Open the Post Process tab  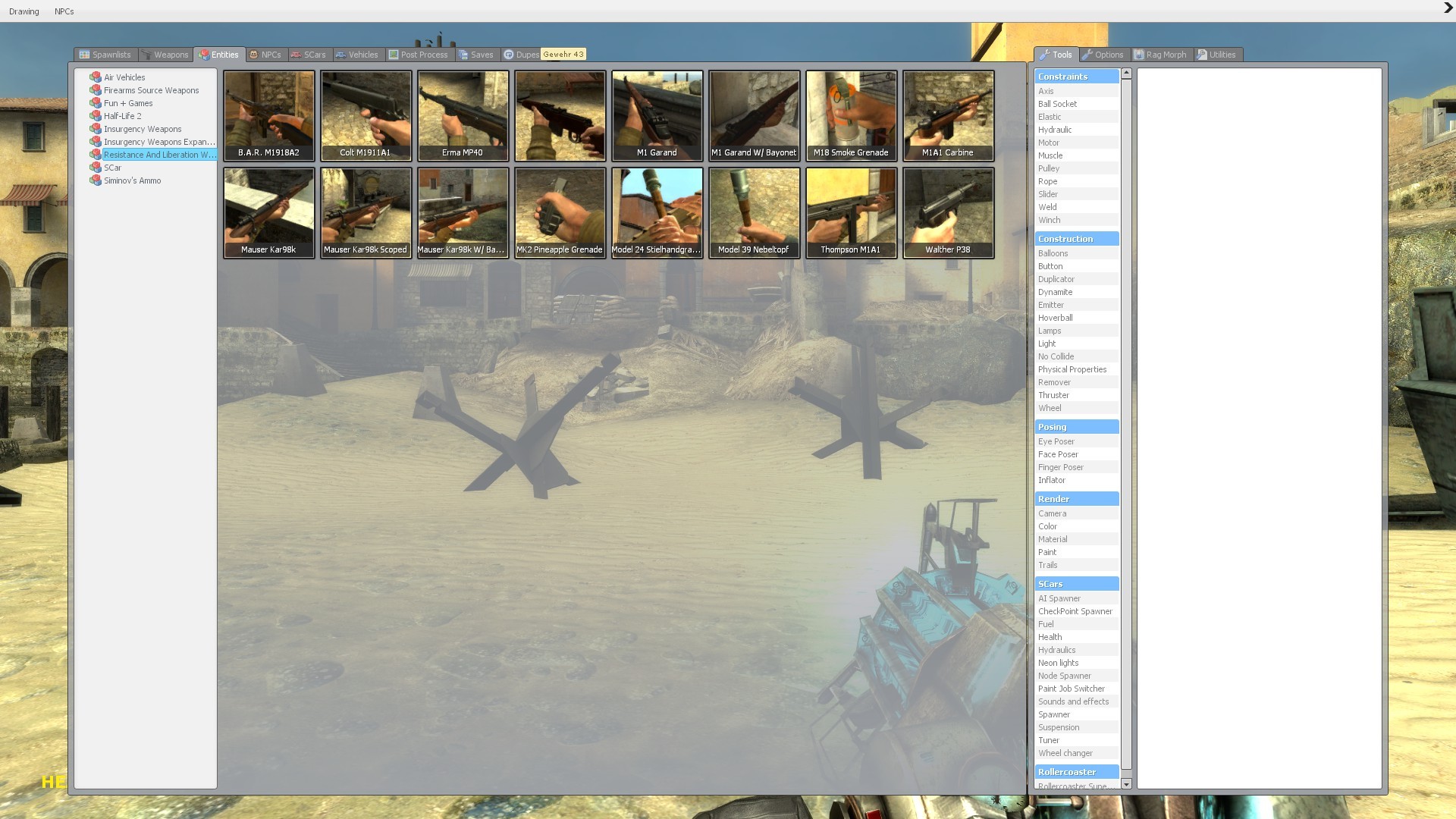click(419, 55)
